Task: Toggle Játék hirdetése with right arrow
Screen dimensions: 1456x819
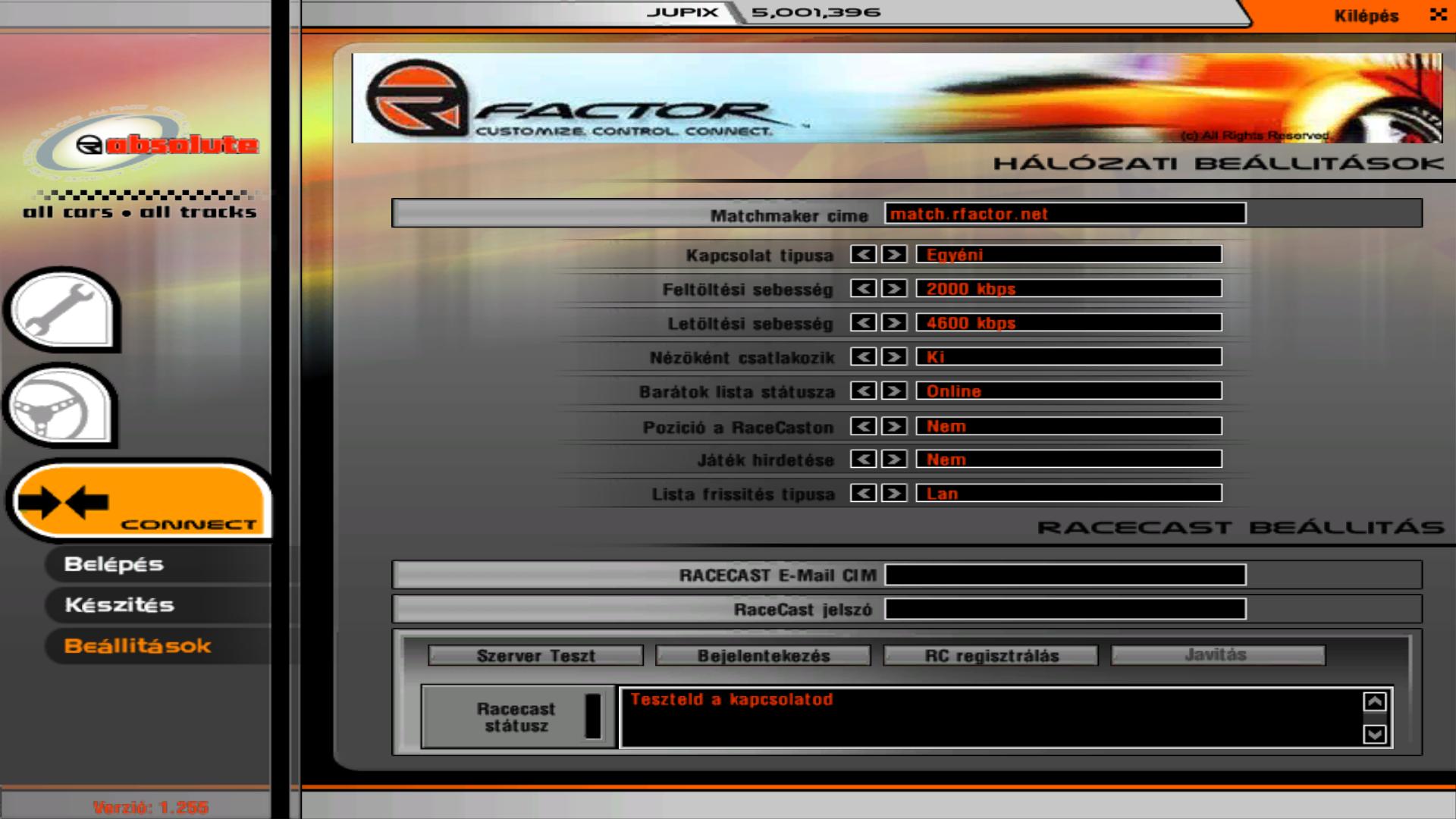Action: [895, 459]
